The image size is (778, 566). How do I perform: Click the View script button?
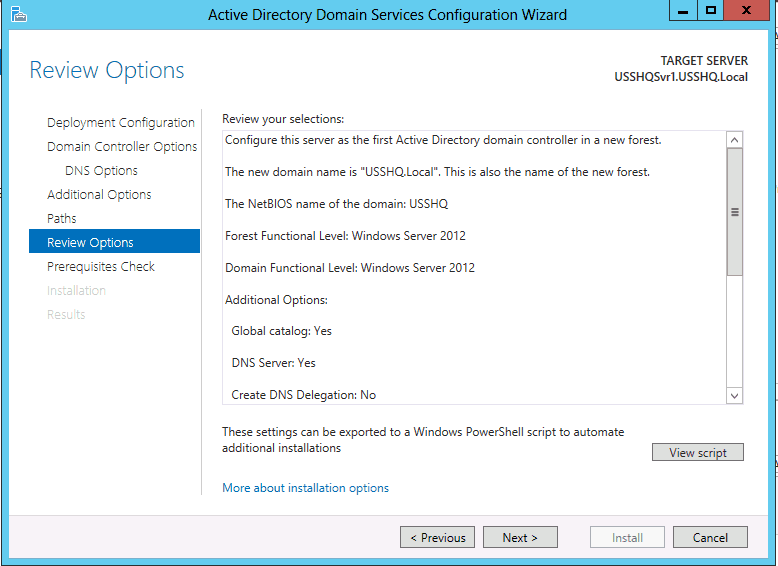tap(698, 452)
